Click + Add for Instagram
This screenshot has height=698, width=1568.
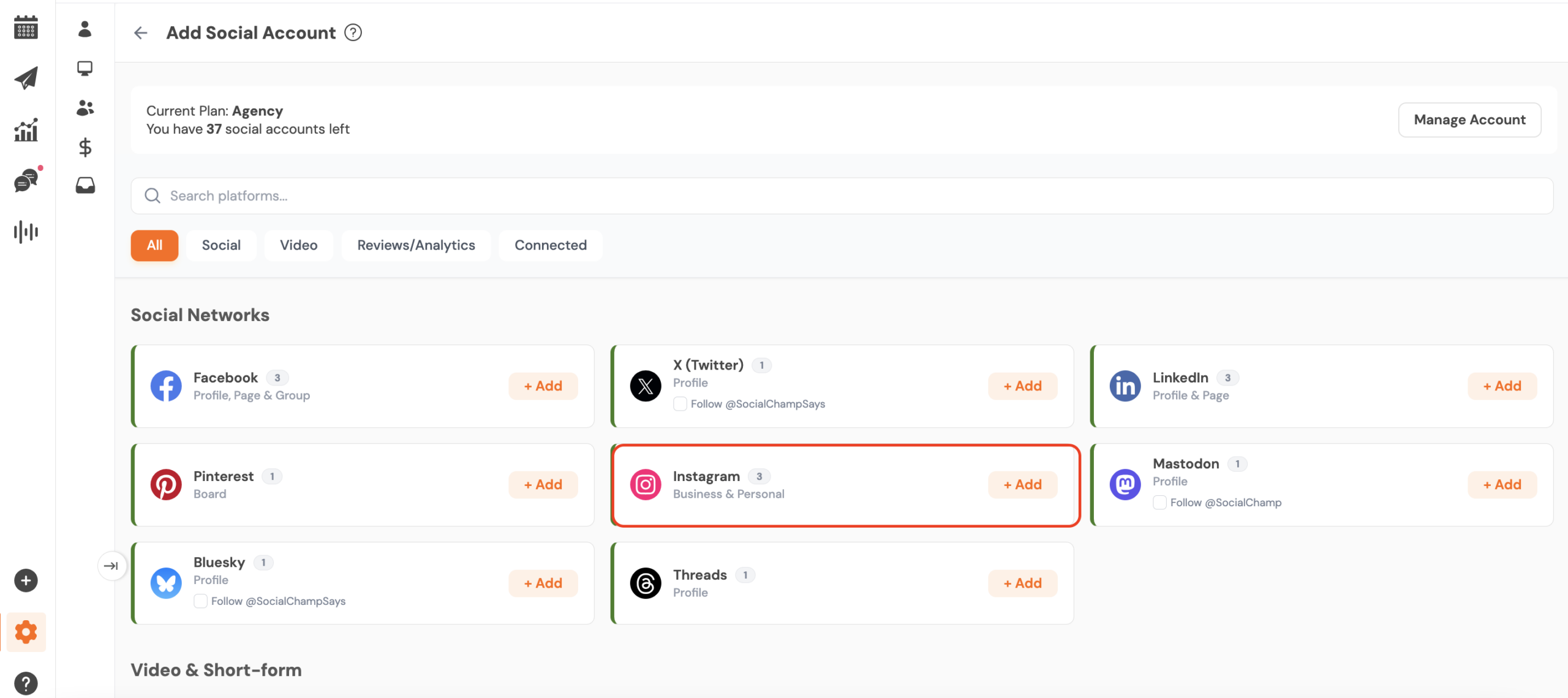click(x=1022, y=485)
